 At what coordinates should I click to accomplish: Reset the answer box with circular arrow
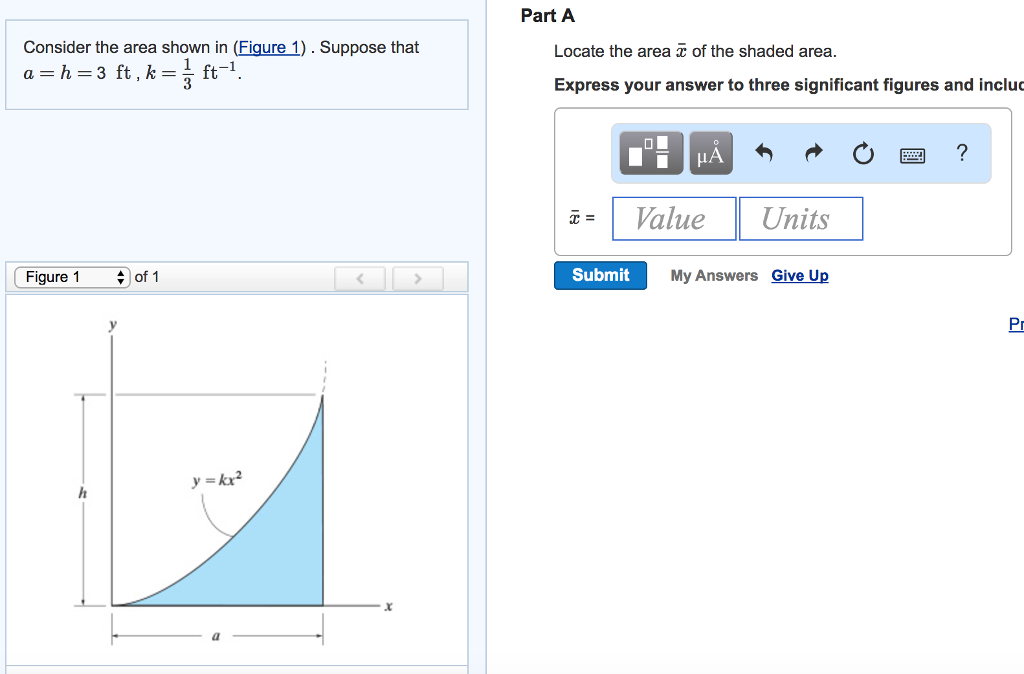click(x=863, y=154)
